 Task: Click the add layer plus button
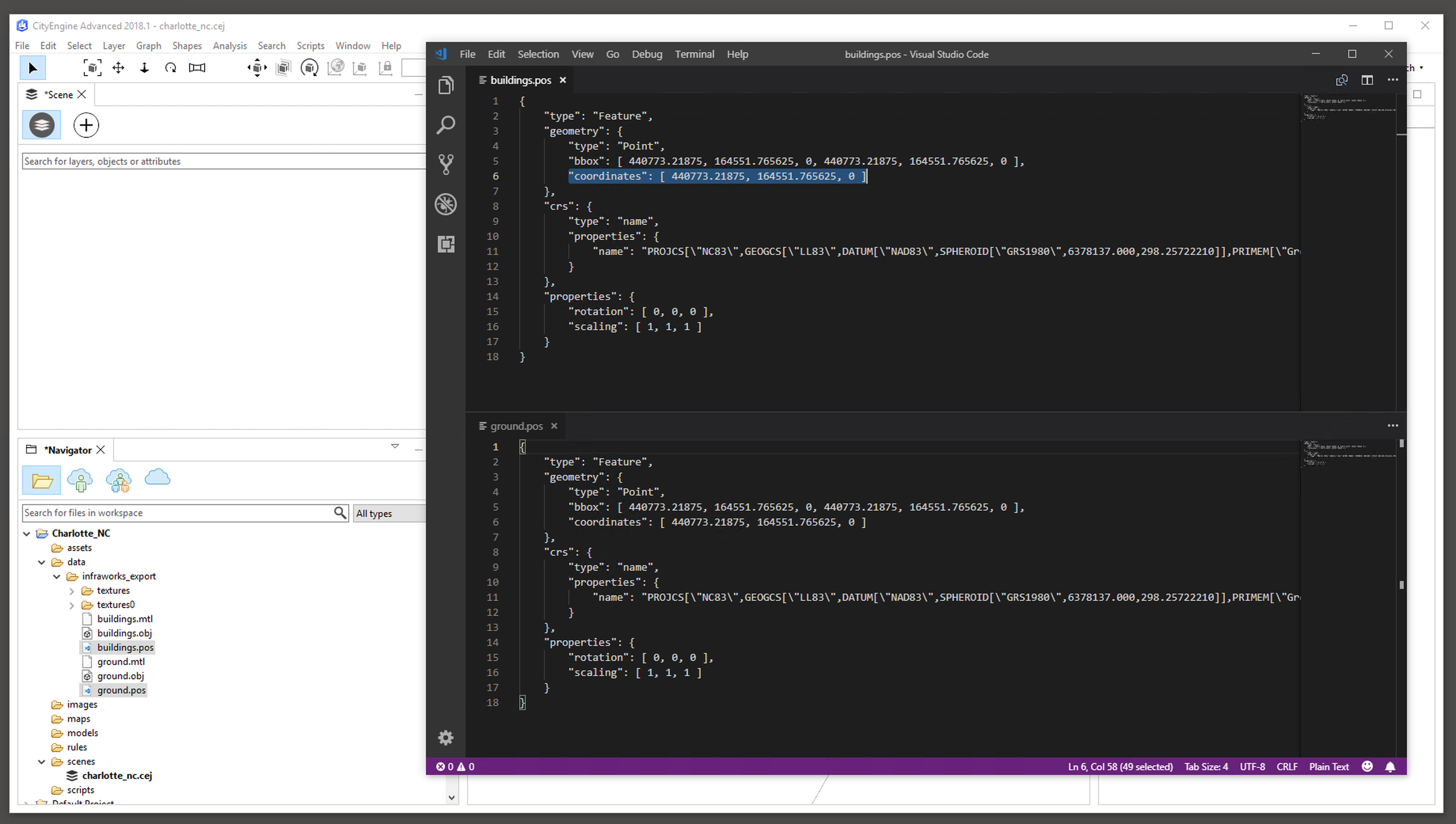86,125
